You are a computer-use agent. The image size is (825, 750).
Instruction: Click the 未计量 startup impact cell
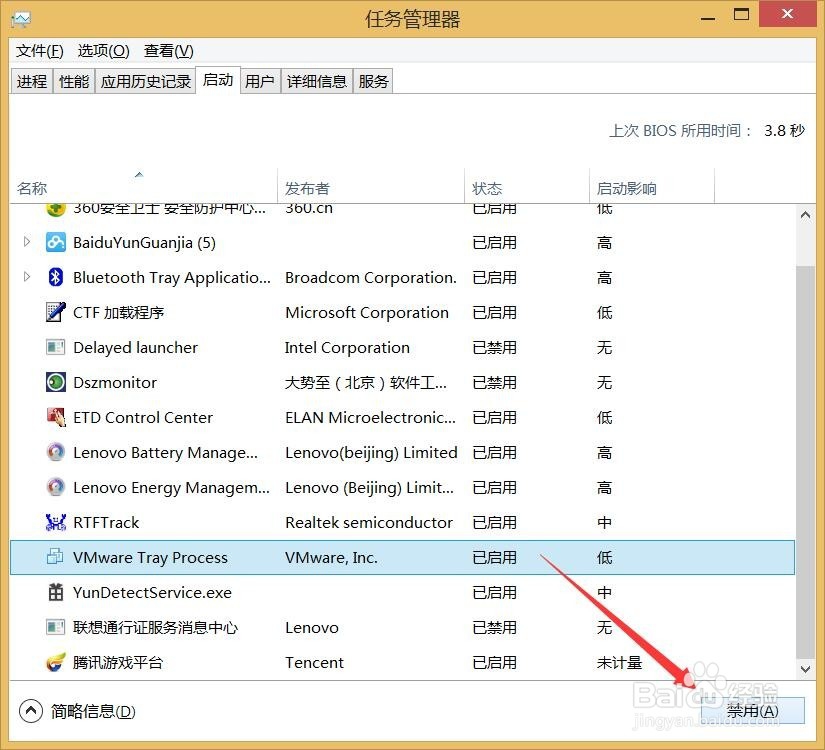[x=619, y=662]
